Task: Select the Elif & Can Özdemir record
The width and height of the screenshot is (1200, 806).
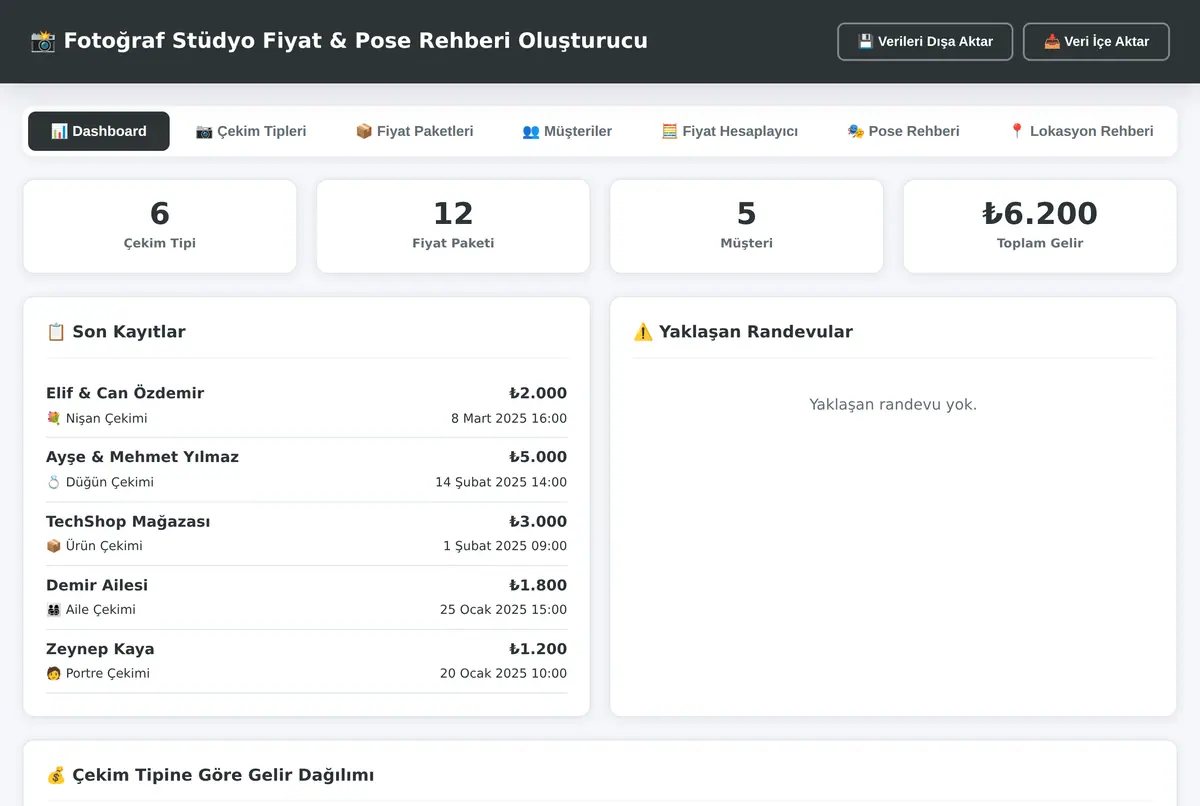Action: click(306, 405)
